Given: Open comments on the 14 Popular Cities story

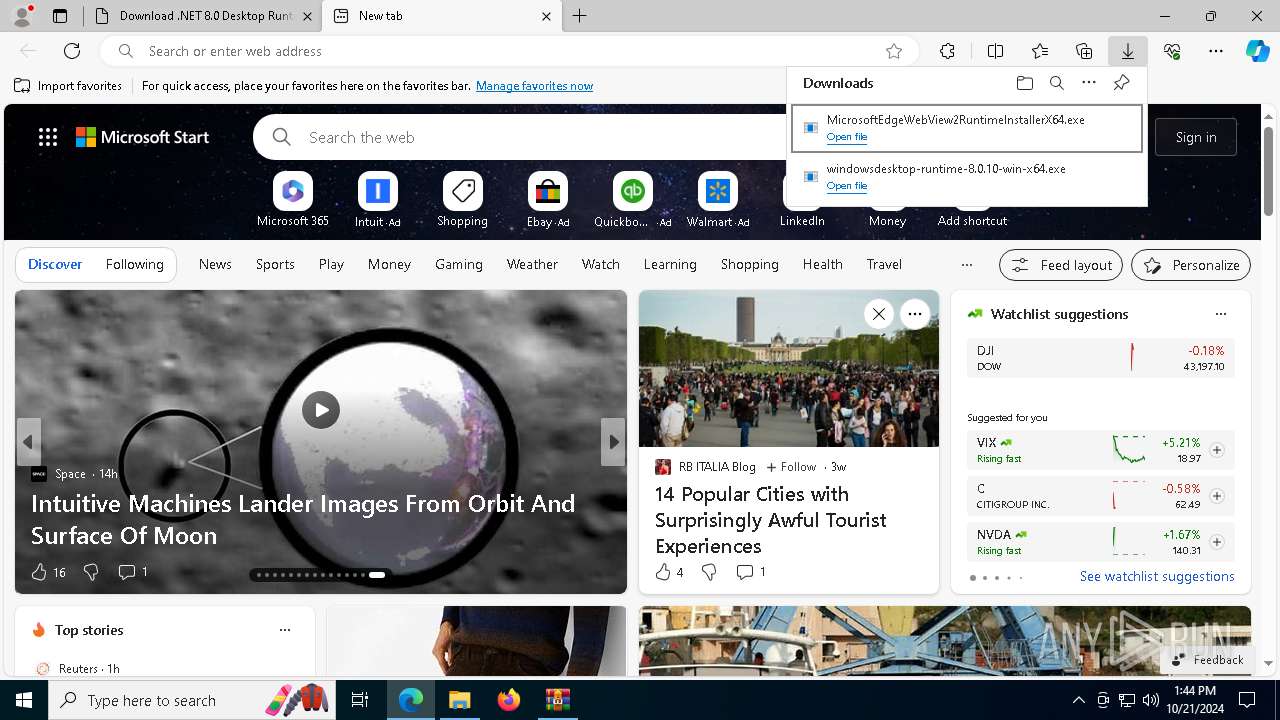Looking at the screenshot, I should point(750,572).
